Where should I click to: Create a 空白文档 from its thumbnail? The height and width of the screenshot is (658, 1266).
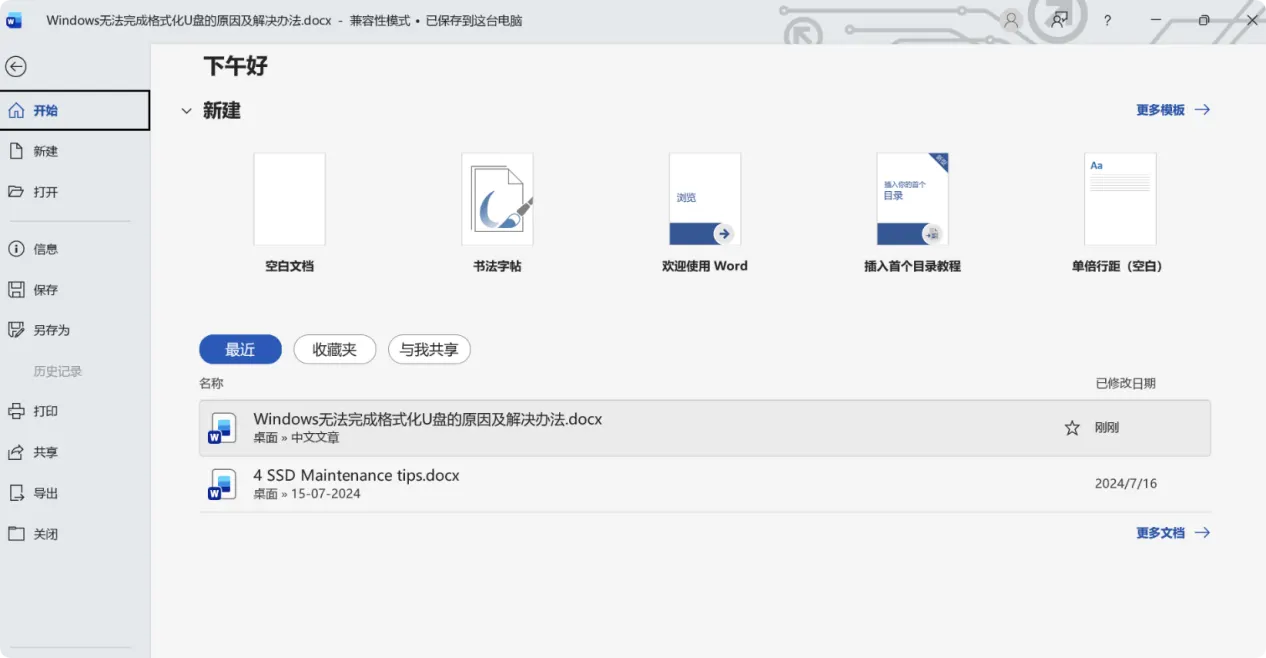point(289,199)
